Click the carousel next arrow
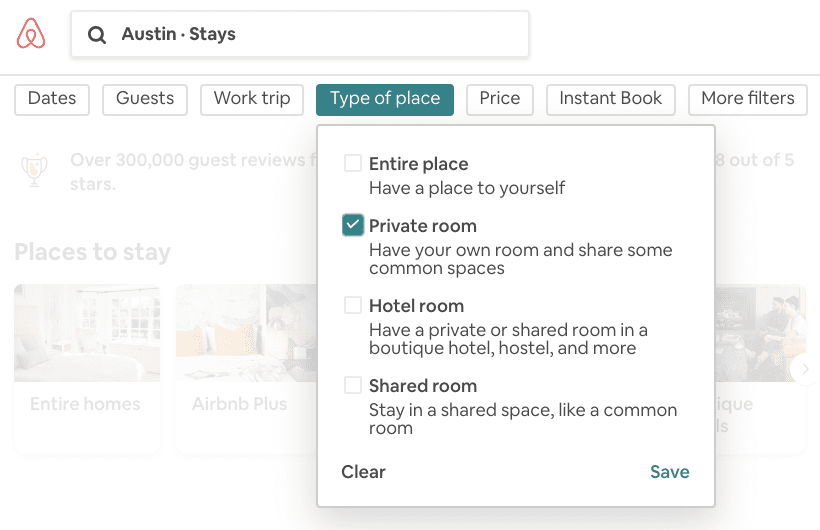 pyautogui.click(x=805, y=369)
